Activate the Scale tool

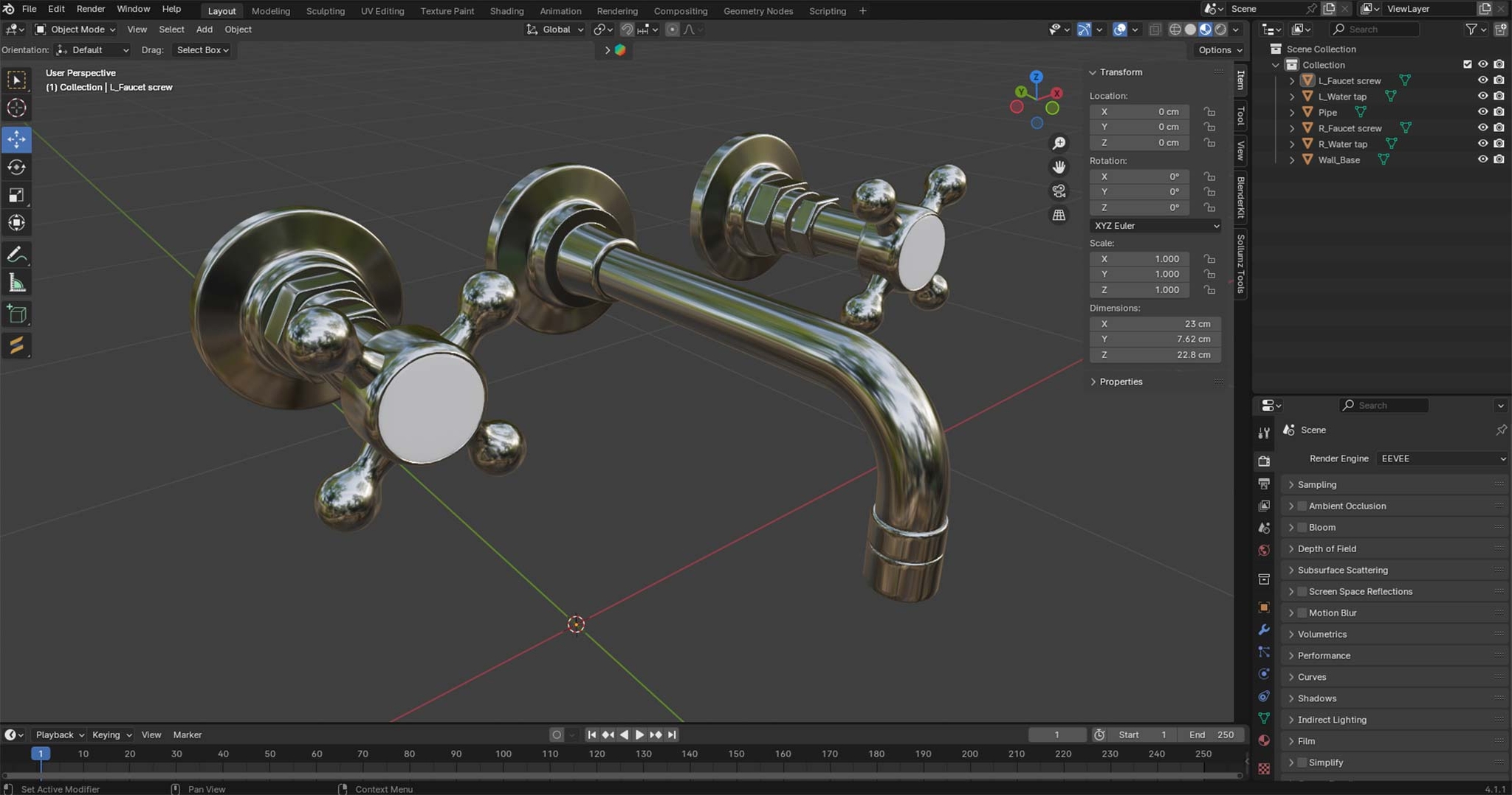click(x=16, y=195)
